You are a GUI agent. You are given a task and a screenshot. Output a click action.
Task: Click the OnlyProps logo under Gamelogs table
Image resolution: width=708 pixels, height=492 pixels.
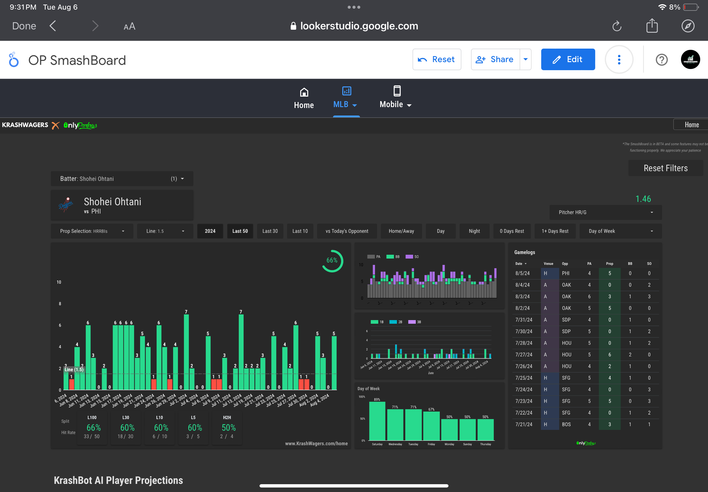[586, 443]
